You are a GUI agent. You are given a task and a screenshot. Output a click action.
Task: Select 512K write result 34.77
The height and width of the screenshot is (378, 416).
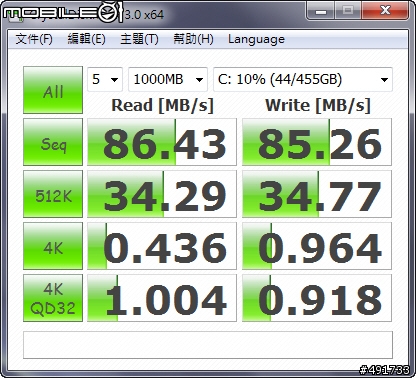pos(317,194)
